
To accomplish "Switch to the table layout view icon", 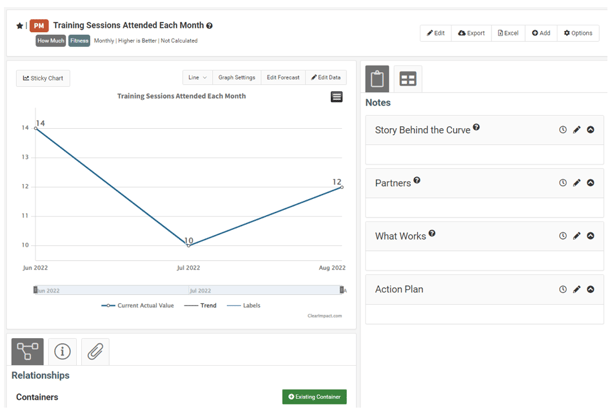I will click(408, 79).
